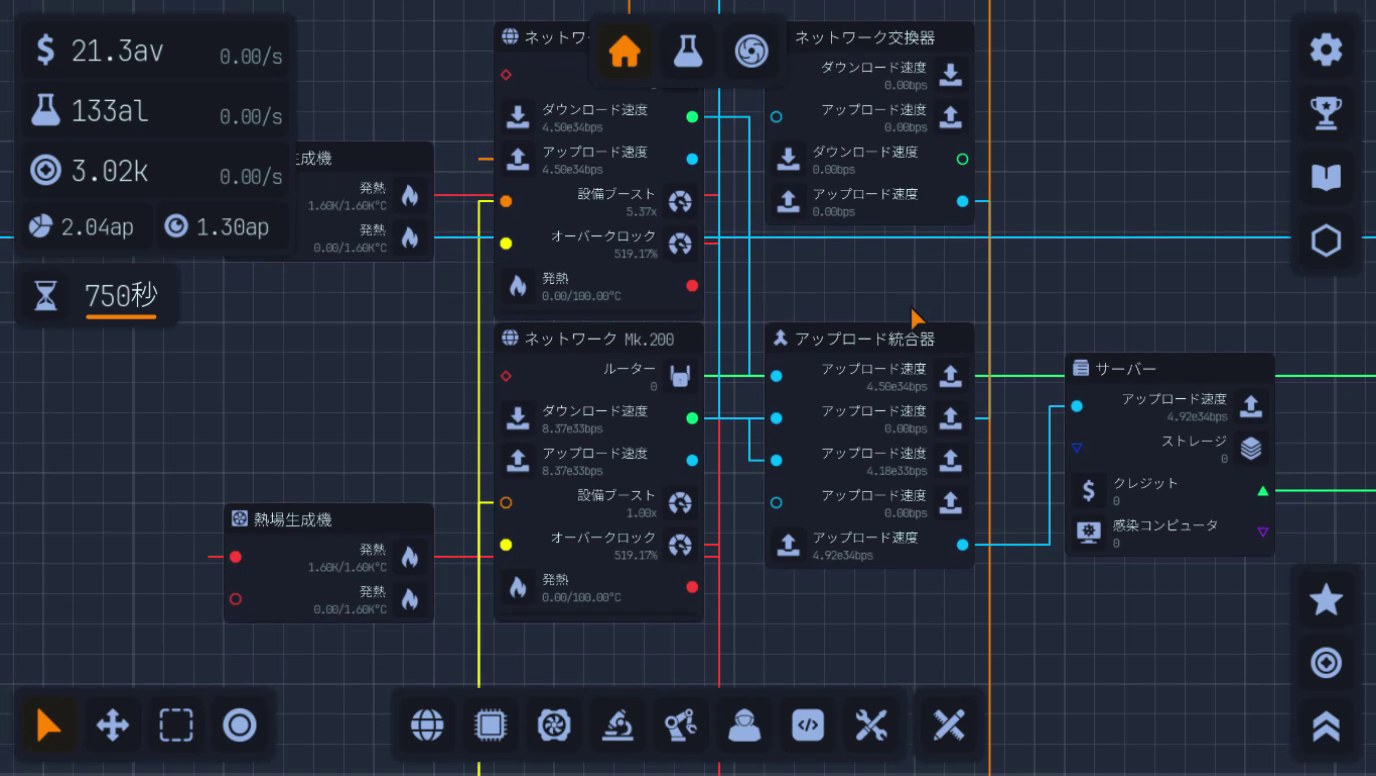This screenshot has height=776, width=1376.
Task: Switch to the flask tab at top center
Action: coord(687,51)
